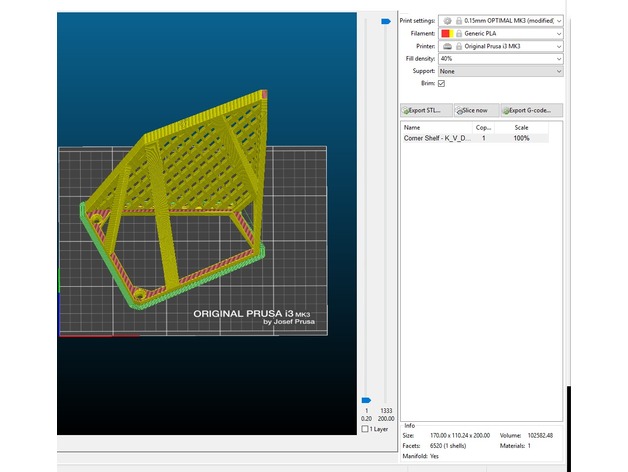Click the lock icon beside Original Prusa i3 MK3
Viewport: 628px width, 472px height.
tap(459, 46)
